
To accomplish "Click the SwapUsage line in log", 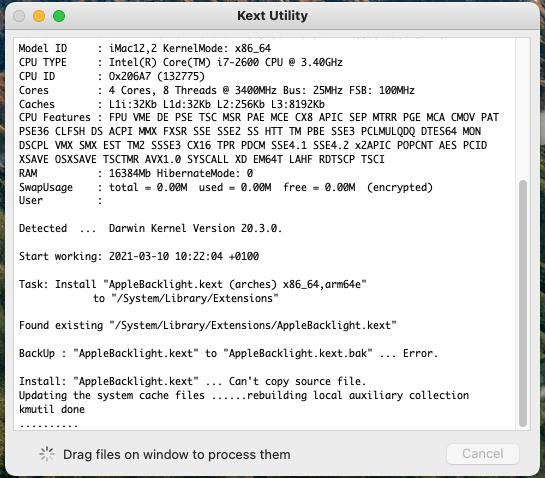I will (226, 187).
